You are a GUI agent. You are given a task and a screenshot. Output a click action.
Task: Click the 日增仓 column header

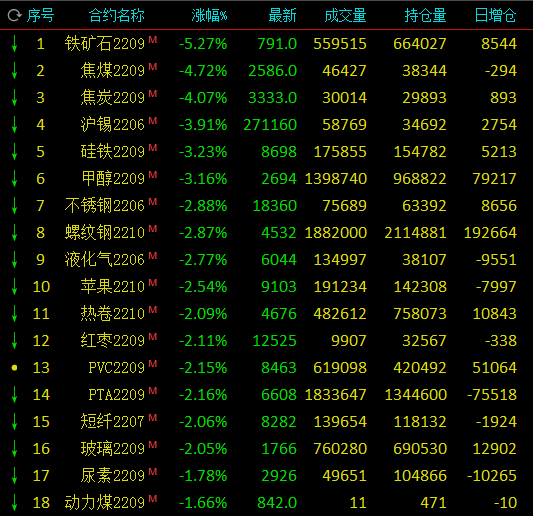pos(495,16)
